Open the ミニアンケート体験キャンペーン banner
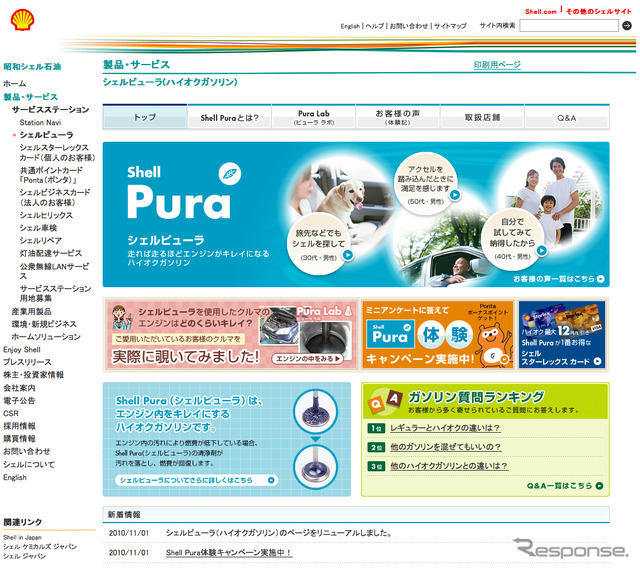This screenshot has height=570, width=640. coord(438,335)
